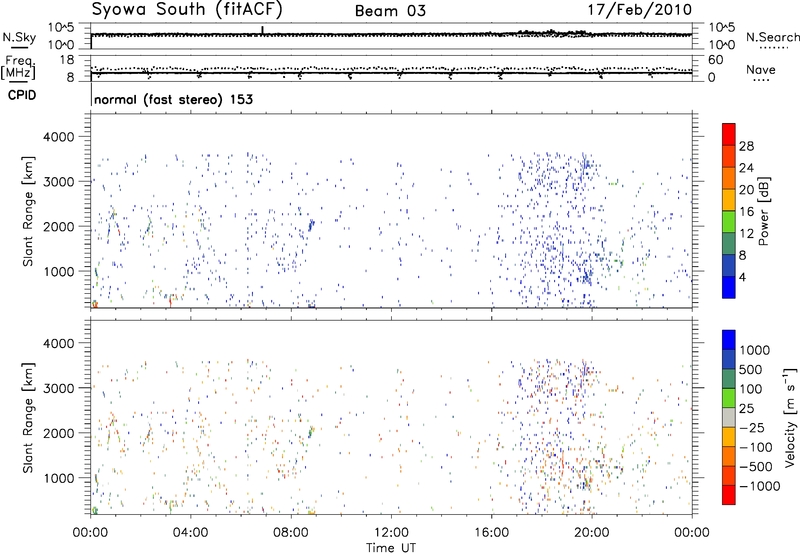Click the 'Slant Range [km]' label of the power panel

[x=28, y=211]
